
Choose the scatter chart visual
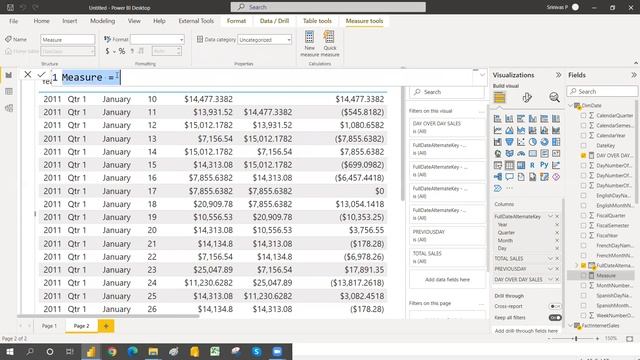point(521,142)
